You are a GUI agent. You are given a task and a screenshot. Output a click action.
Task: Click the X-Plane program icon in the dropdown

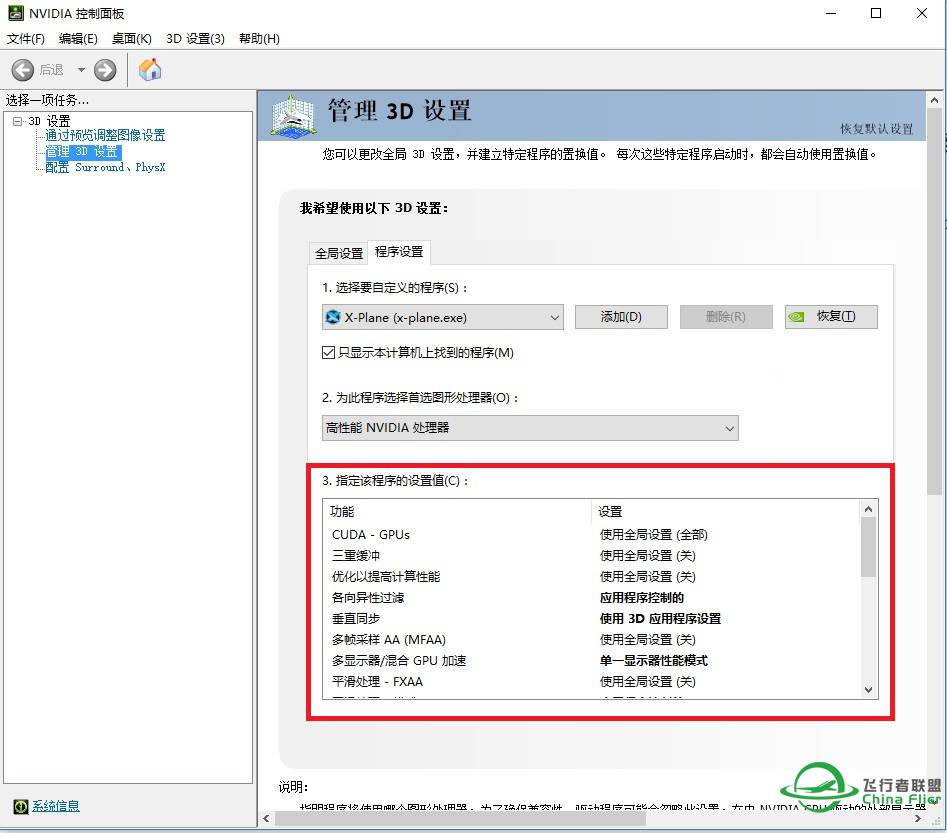(x=335, y=316)
